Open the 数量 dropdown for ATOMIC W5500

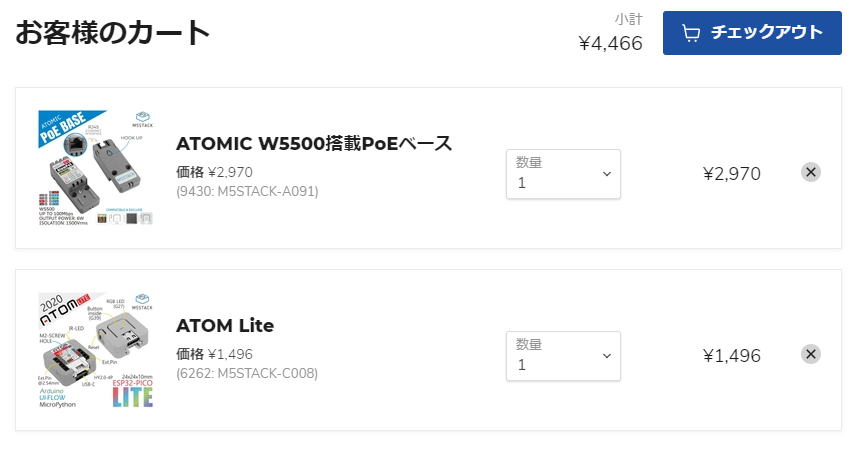563,174
